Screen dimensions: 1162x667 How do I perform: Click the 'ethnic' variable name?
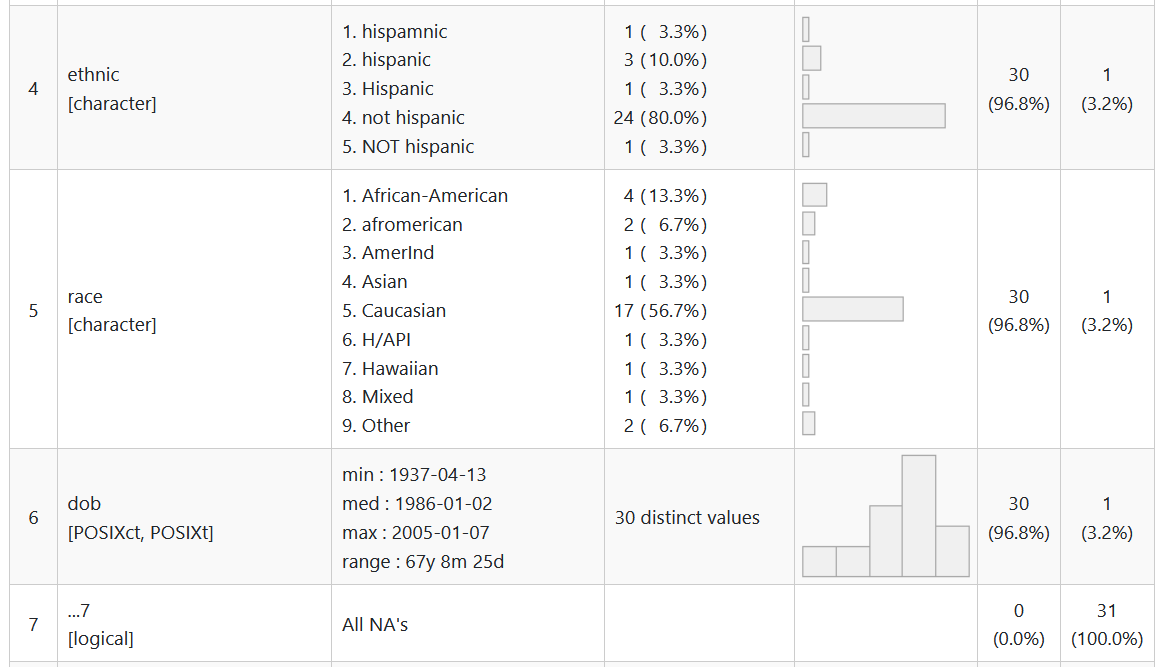[93, 75]
